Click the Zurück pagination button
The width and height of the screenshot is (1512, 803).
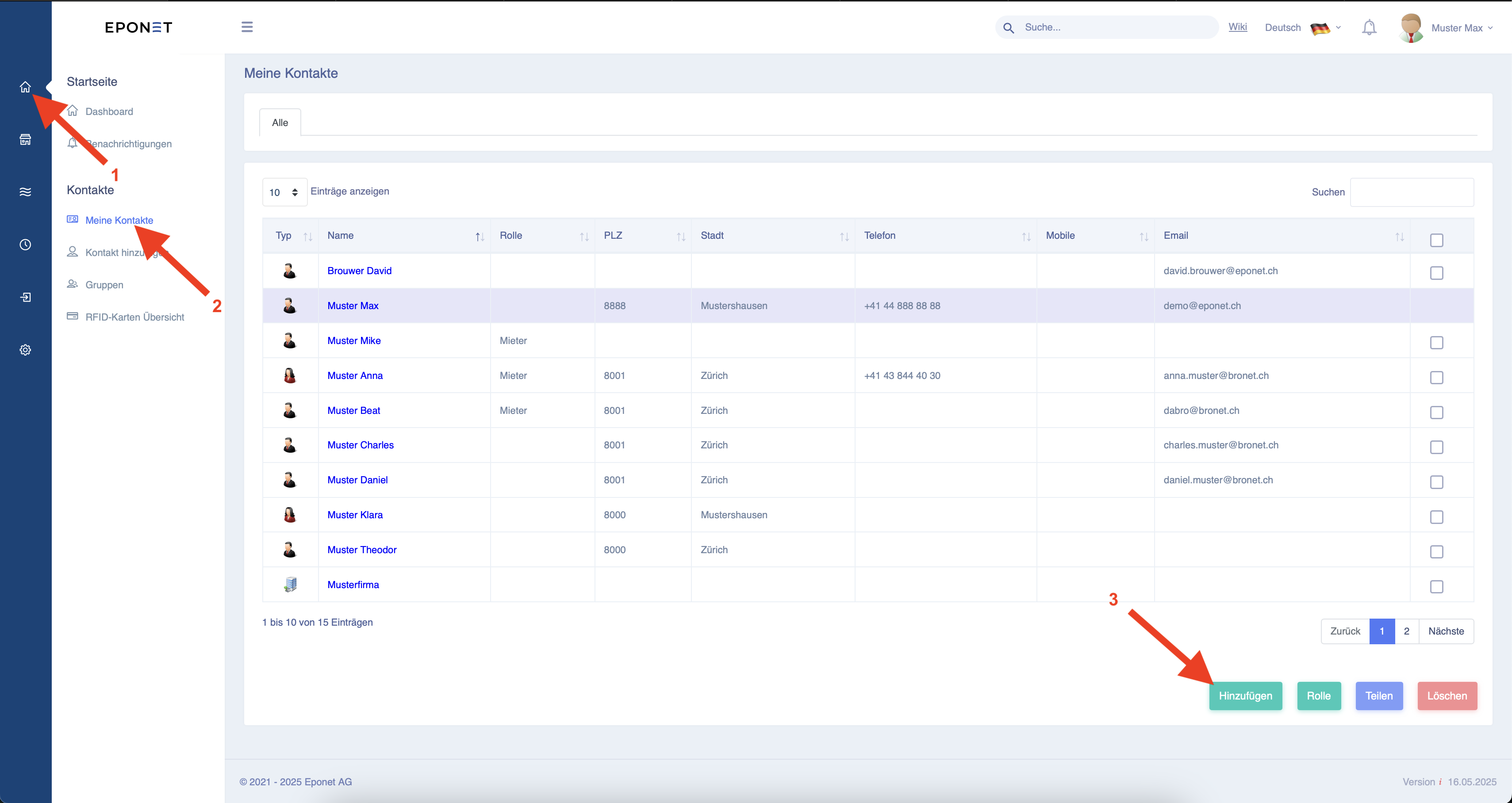pyautogui.click(x=1345, y=632)
